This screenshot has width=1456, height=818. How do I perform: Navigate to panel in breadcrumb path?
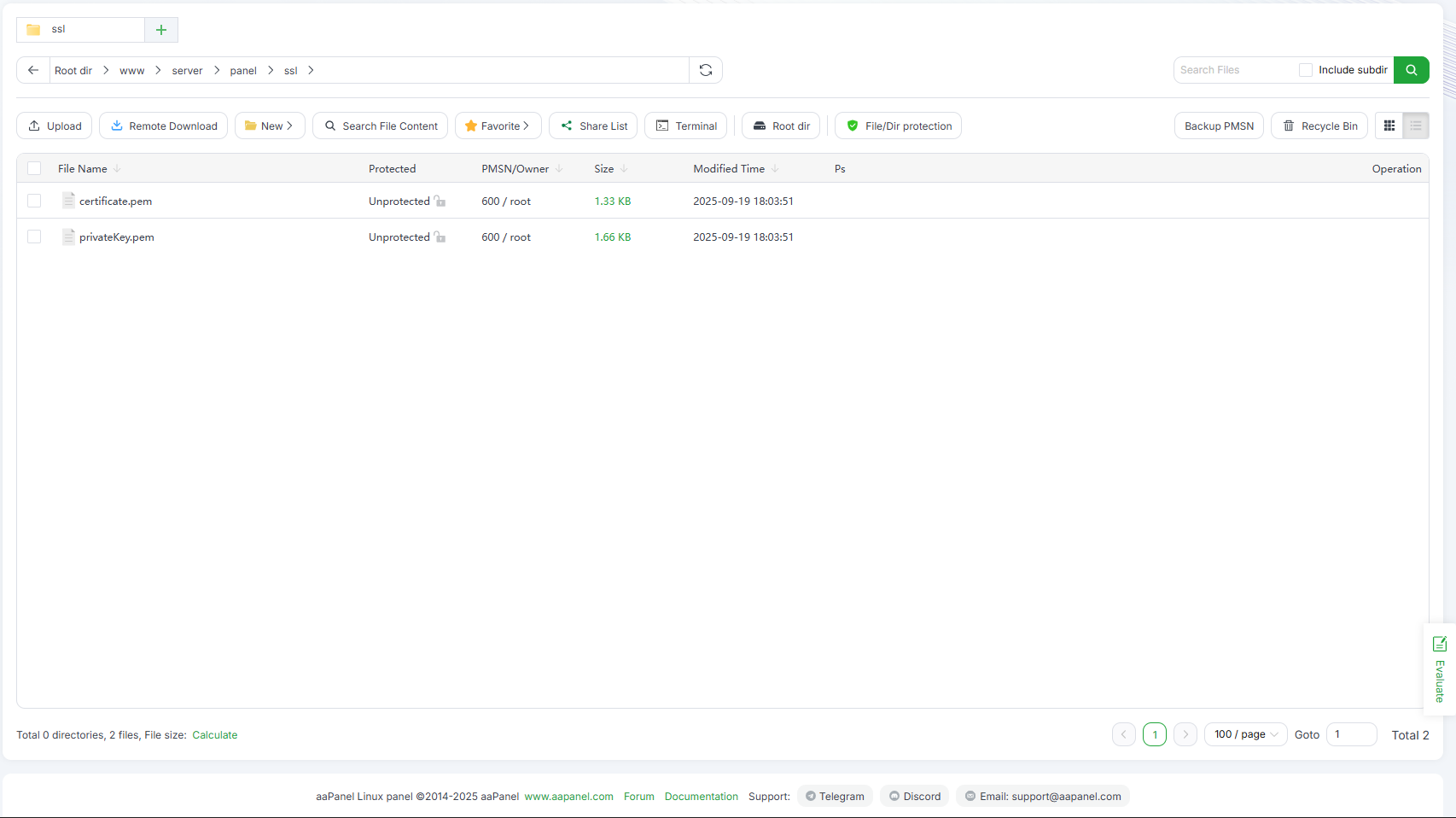(x=243, y=71)
